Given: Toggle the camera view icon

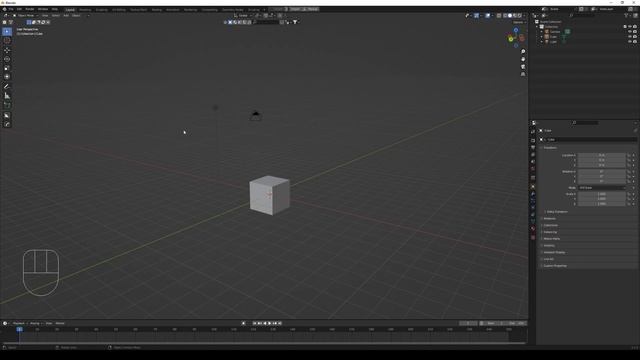Looking at the screenshot, I should [x=523, y=67].
